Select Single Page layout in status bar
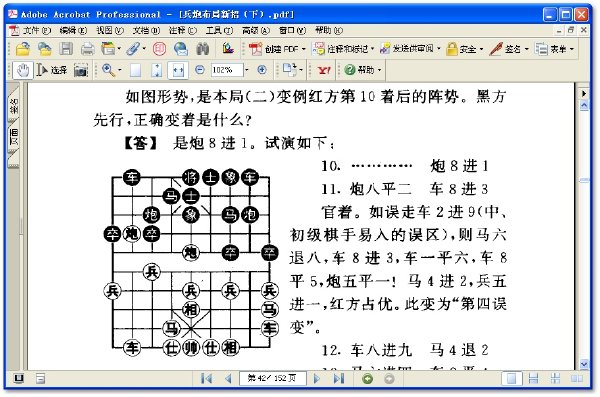600x397 pixels. click(x=511, y=379)
